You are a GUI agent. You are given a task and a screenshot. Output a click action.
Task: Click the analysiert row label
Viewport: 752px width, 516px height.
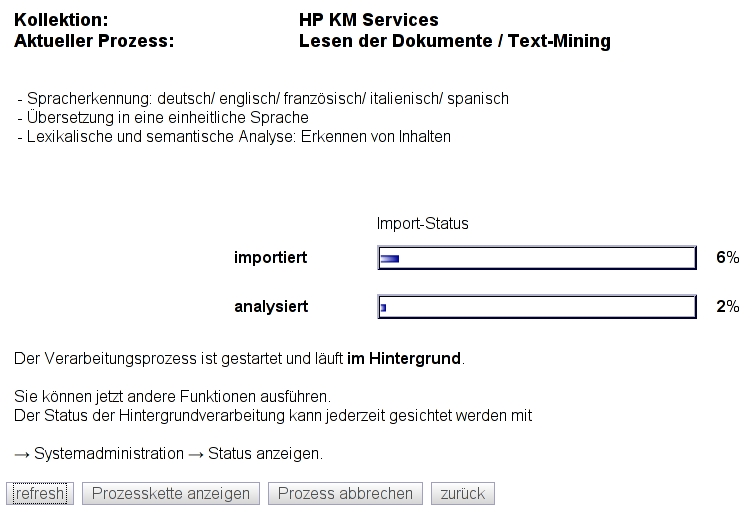tap(271, 307)
